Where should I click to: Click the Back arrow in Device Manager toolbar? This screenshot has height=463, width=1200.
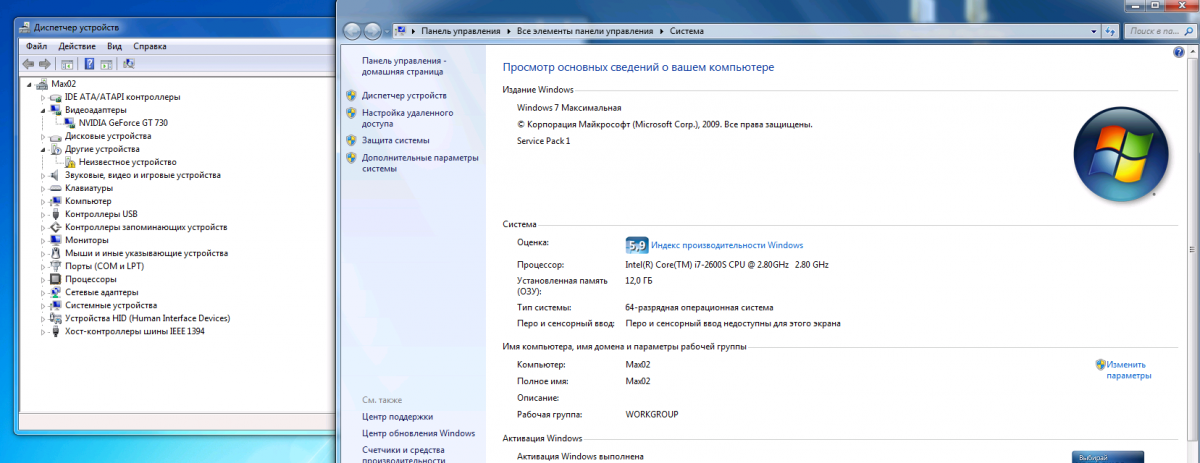(28, 64)
